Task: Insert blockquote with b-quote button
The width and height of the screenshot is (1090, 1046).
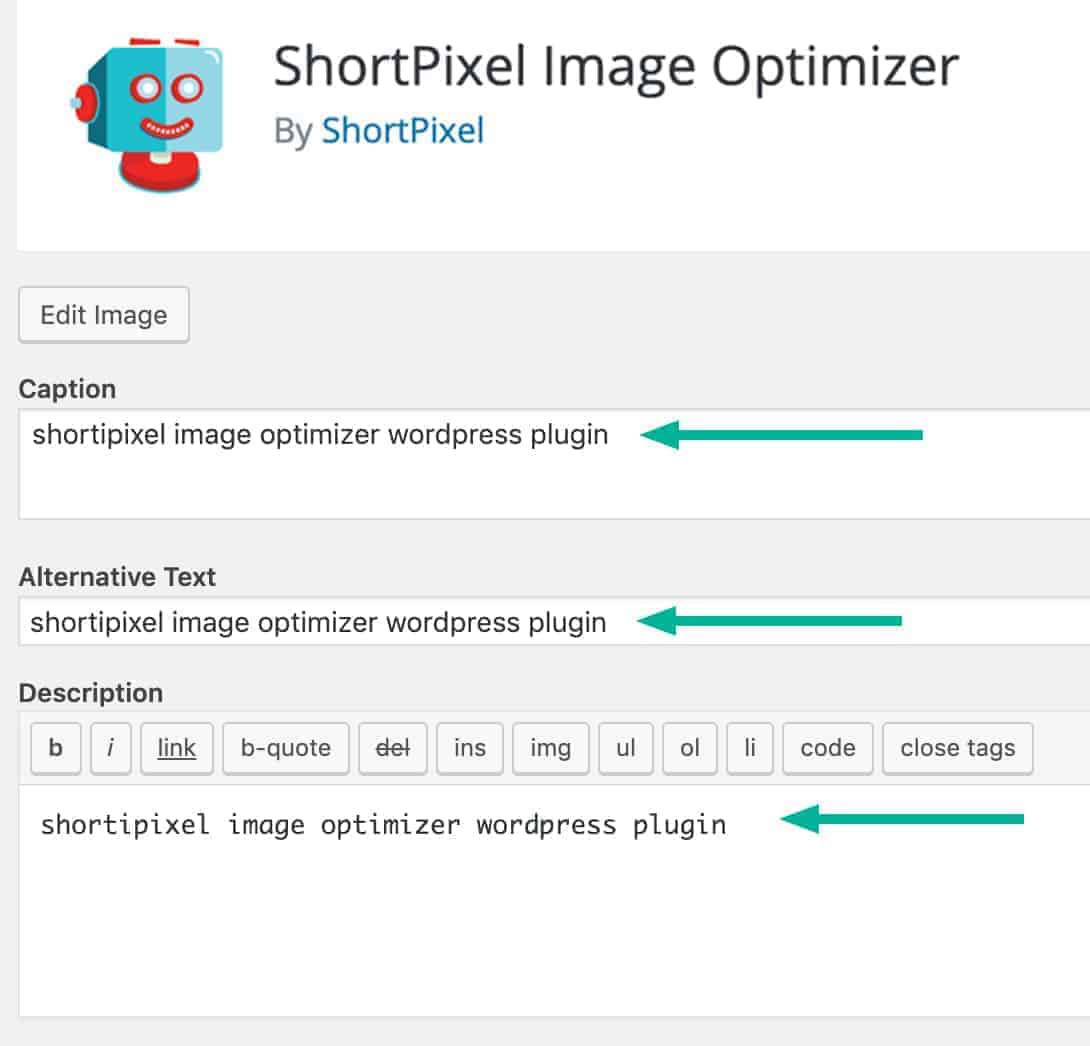Action: (x=286, y=749)
